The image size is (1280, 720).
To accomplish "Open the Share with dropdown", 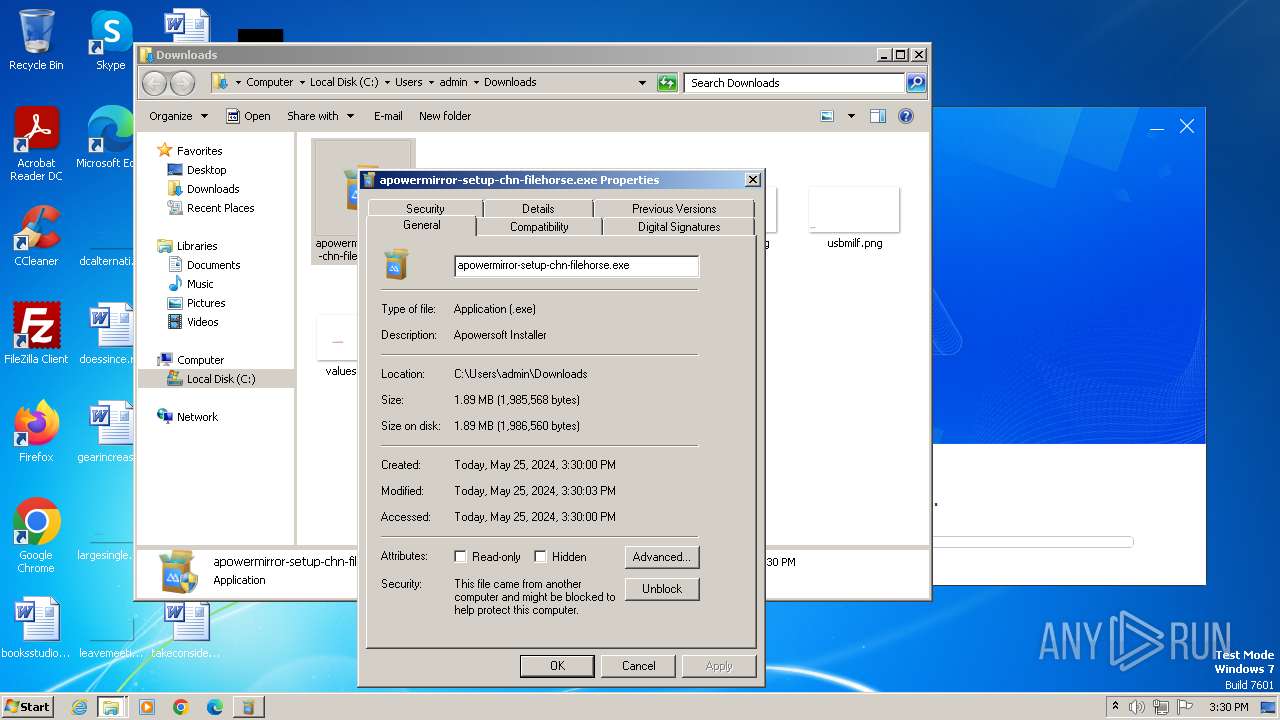I will tap(320, 116).
